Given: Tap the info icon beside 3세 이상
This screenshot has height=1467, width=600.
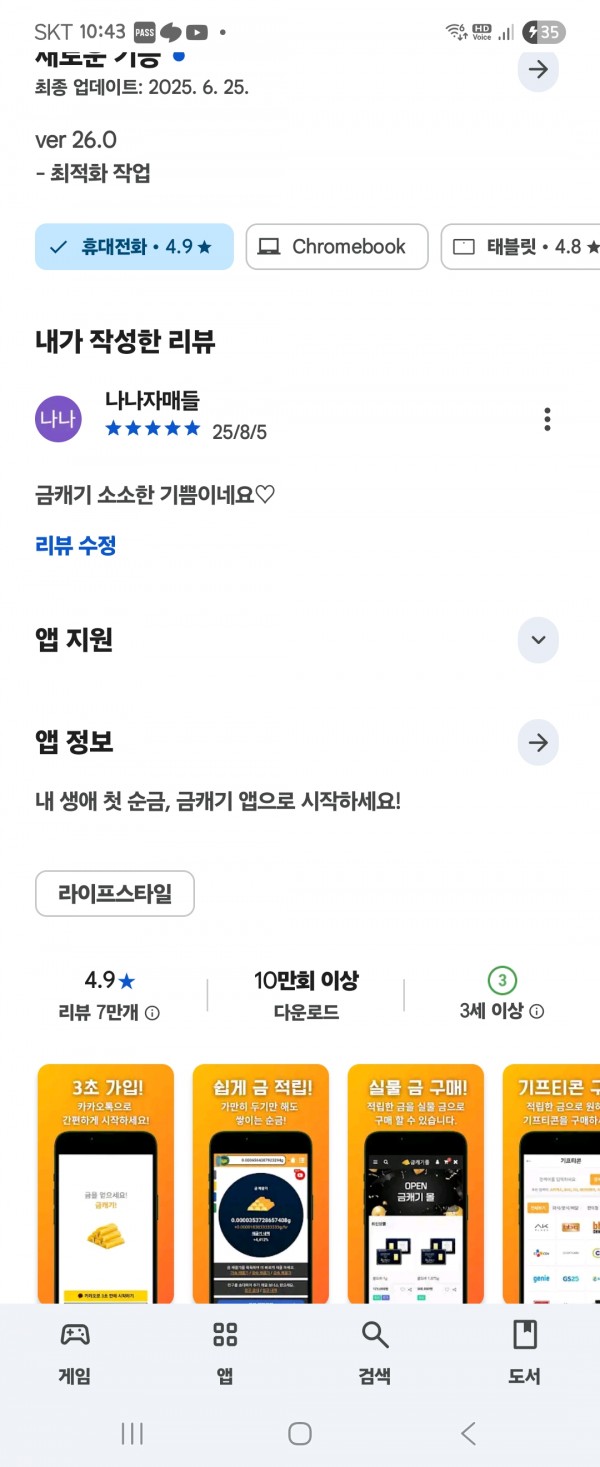Looking at the screenshot, I should click(x=537, y=1012).
